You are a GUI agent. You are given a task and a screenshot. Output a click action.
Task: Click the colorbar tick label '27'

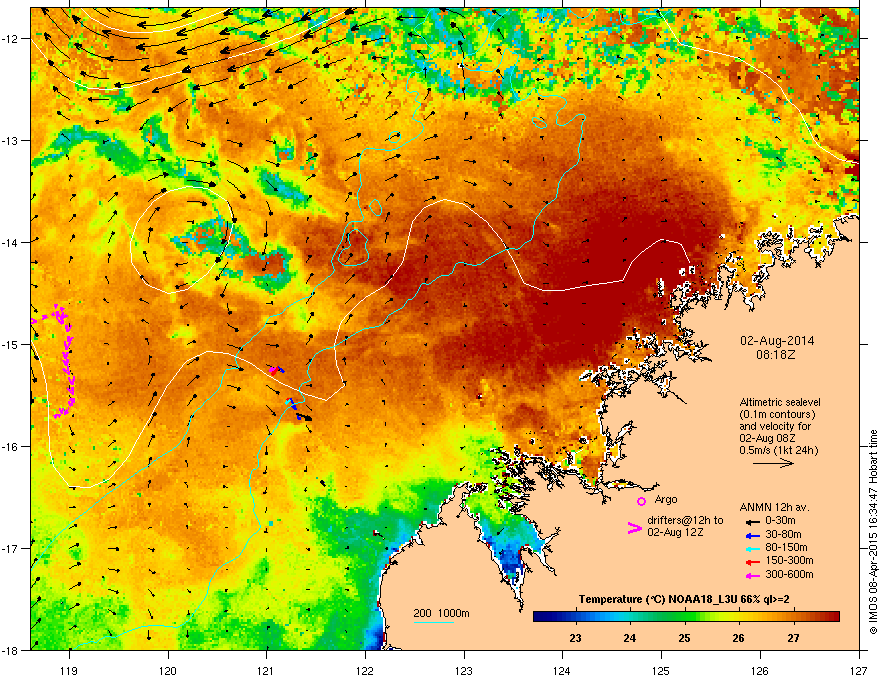click(x=793, y=638)
